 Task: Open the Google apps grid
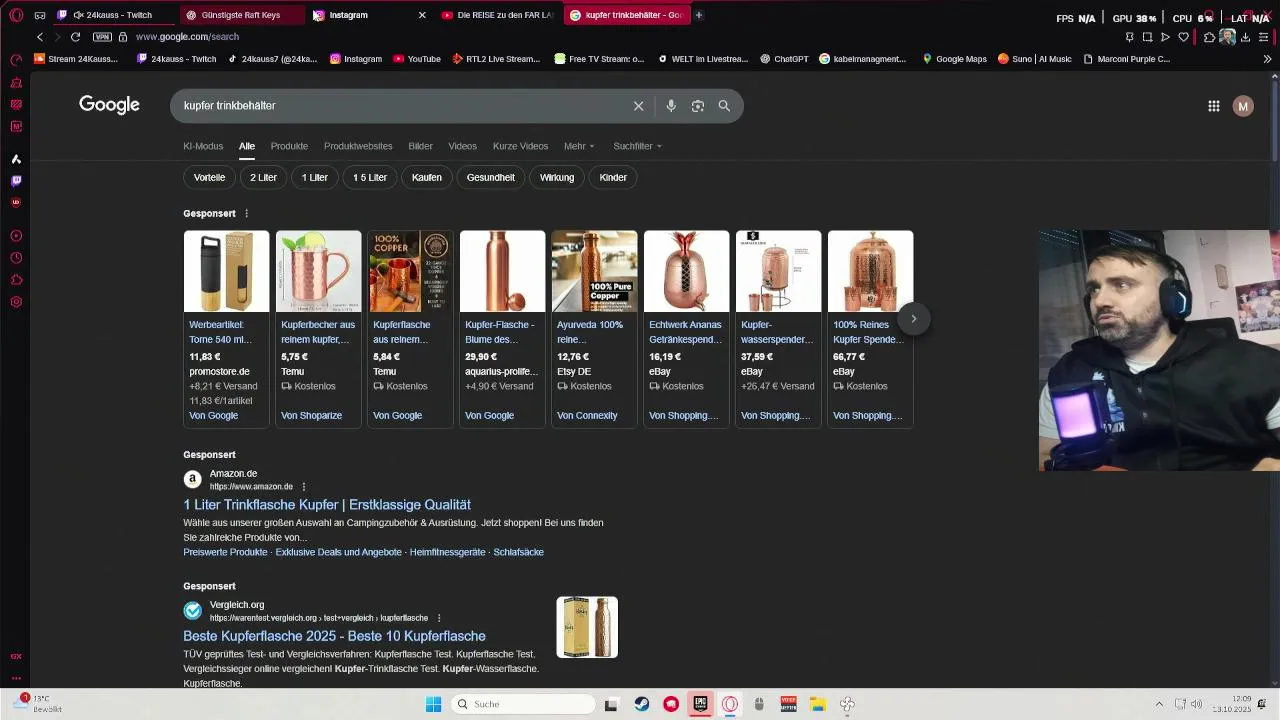[1214, 106]
